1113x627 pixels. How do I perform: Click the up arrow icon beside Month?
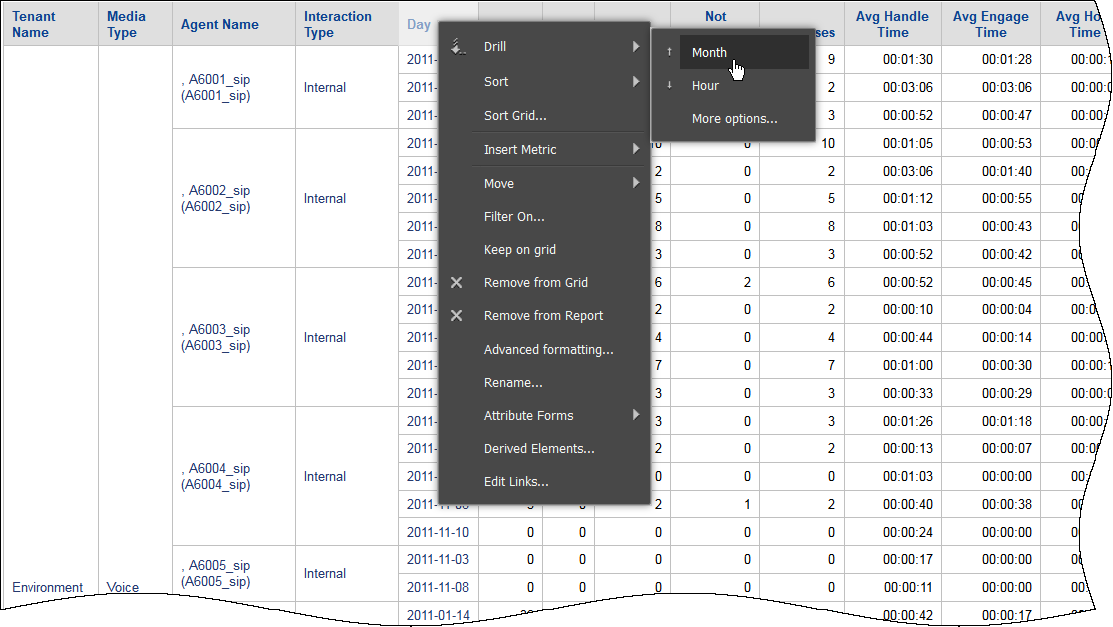[x=670, y=53]
